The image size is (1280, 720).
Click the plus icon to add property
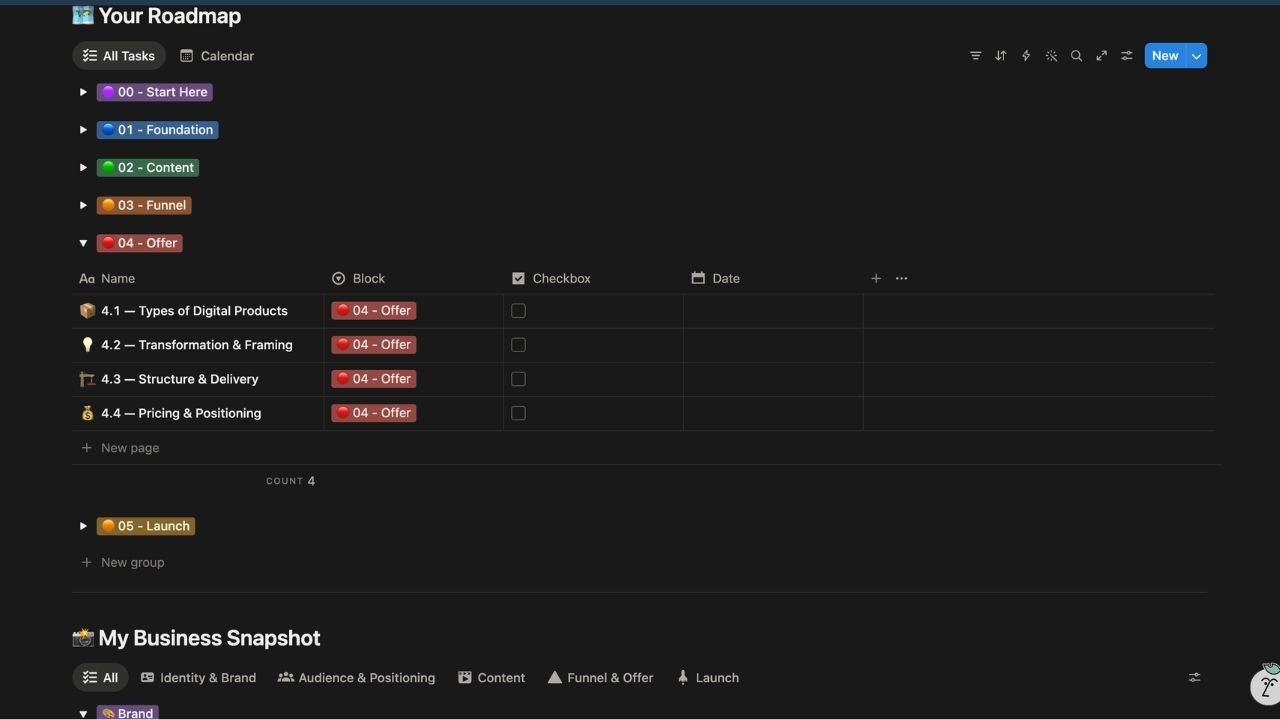(x=876, y=279)
